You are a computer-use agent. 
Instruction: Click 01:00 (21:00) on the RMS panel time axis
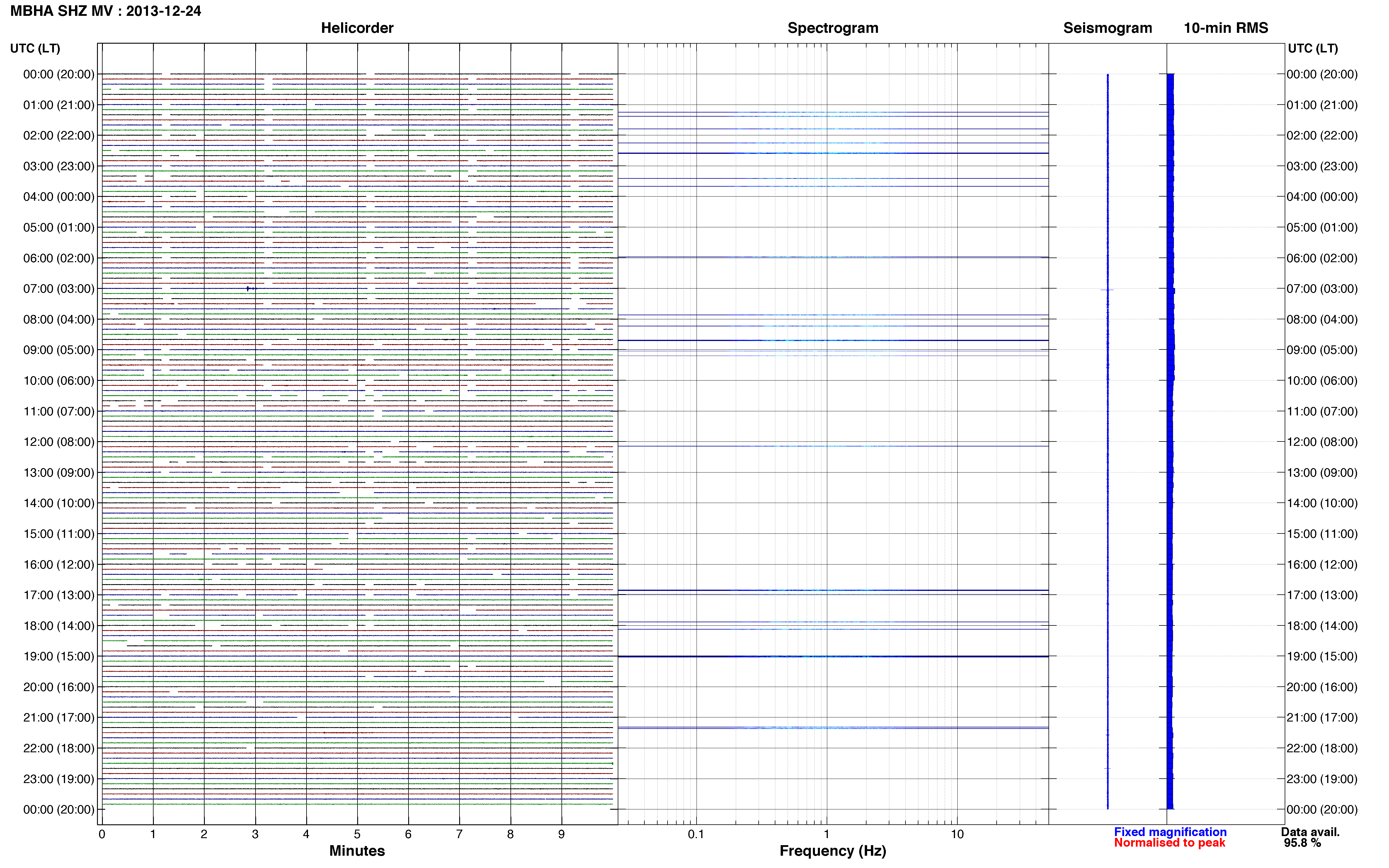point(1322,105)
